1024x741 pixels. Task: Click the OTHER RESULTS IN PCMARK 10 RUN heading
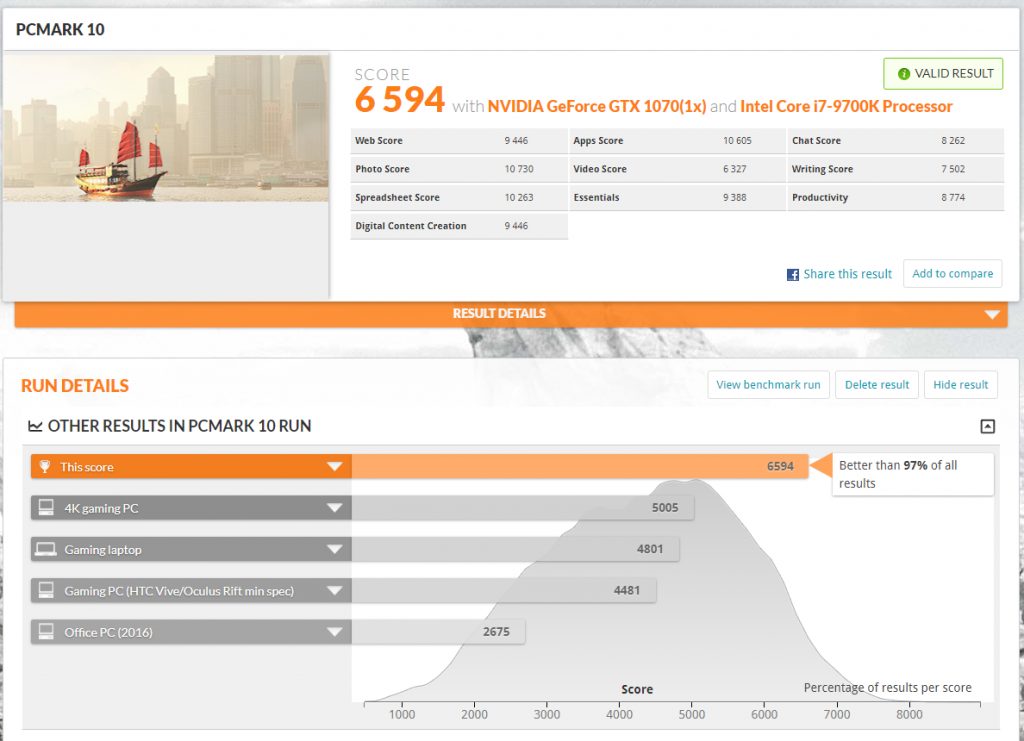[x=180, y=426]
